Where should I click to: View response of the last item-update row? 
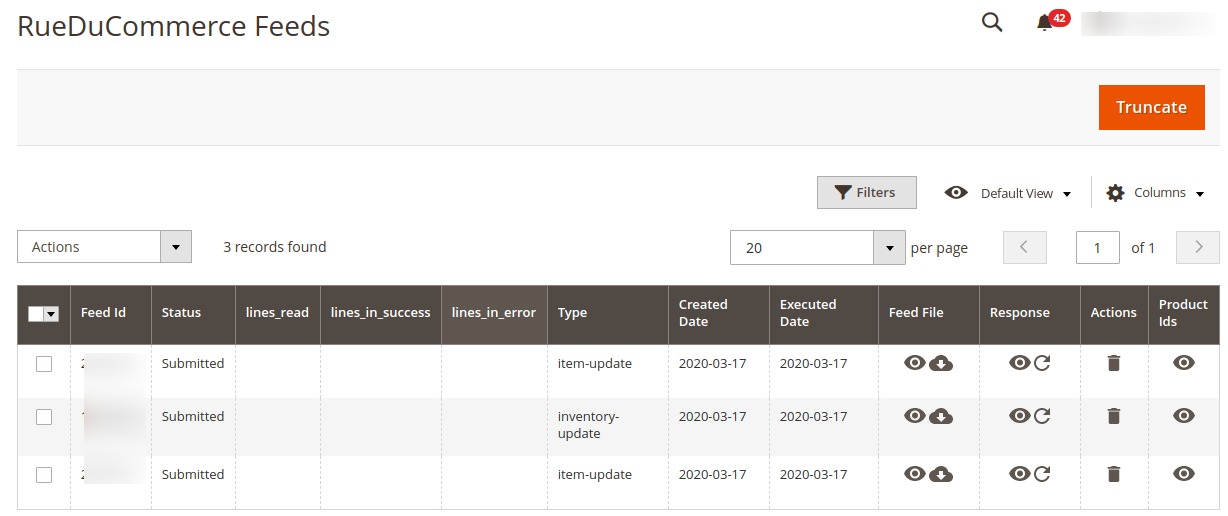pyautogui.click(x=1019, y=474)
